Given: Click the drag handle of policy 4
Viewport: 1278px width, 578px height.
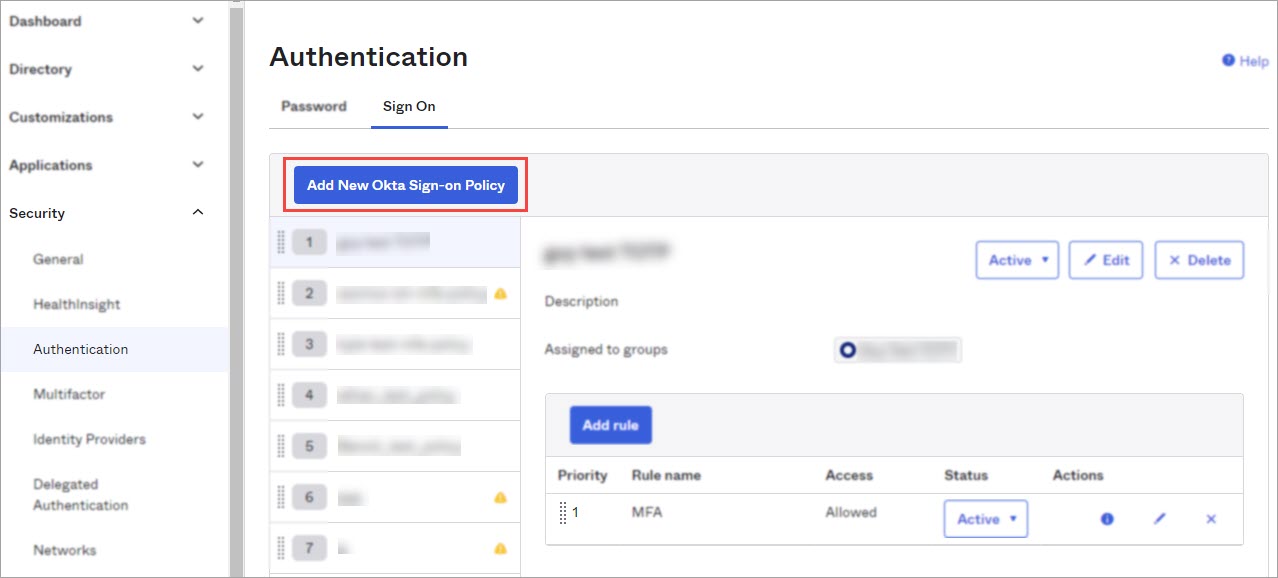Looking at the screenshot, I should coord(281,395).
